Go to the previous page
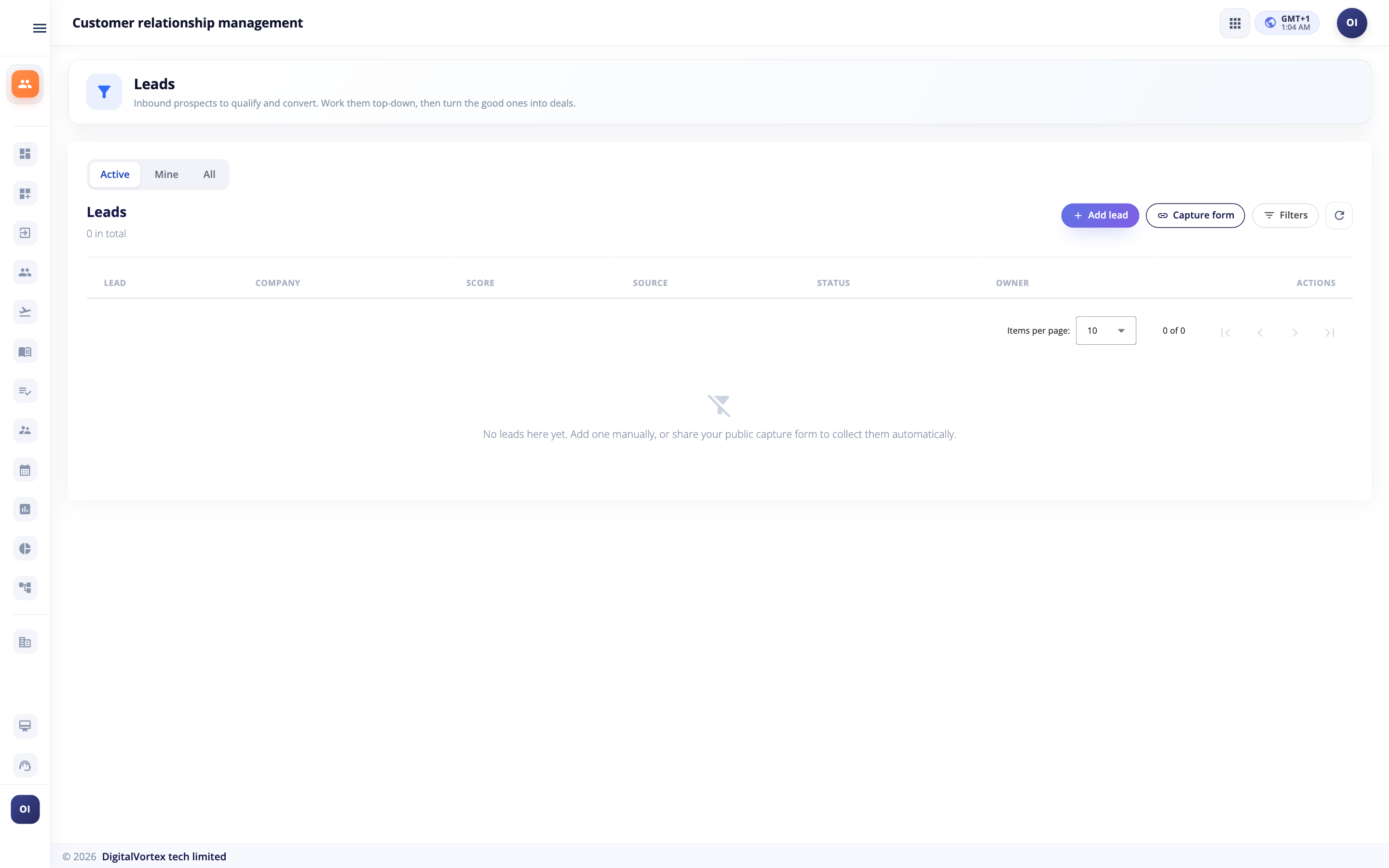This screenshot has height=868, width=1389. pyautogui.click(x=1260, y=332)
